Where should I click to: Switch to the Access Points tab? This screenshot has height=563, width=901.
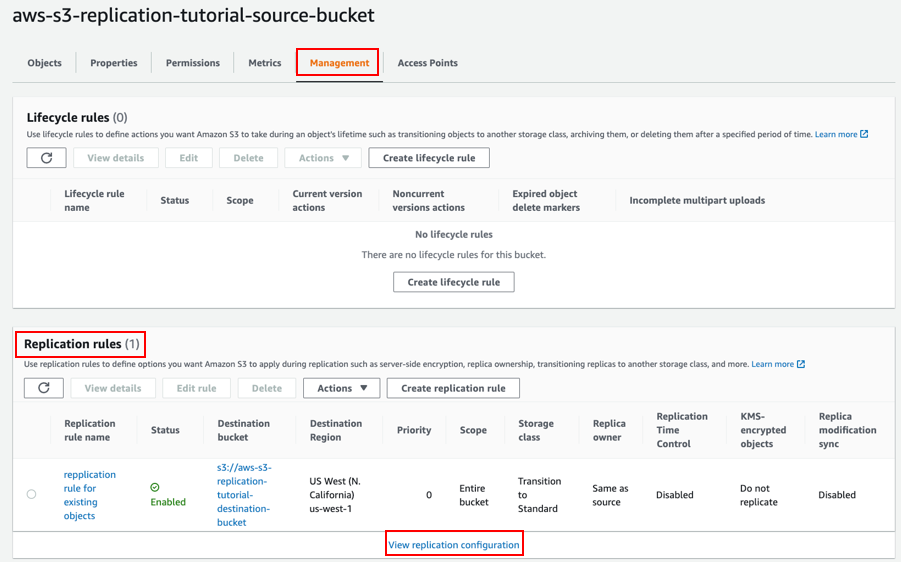(x=428, y=63)
